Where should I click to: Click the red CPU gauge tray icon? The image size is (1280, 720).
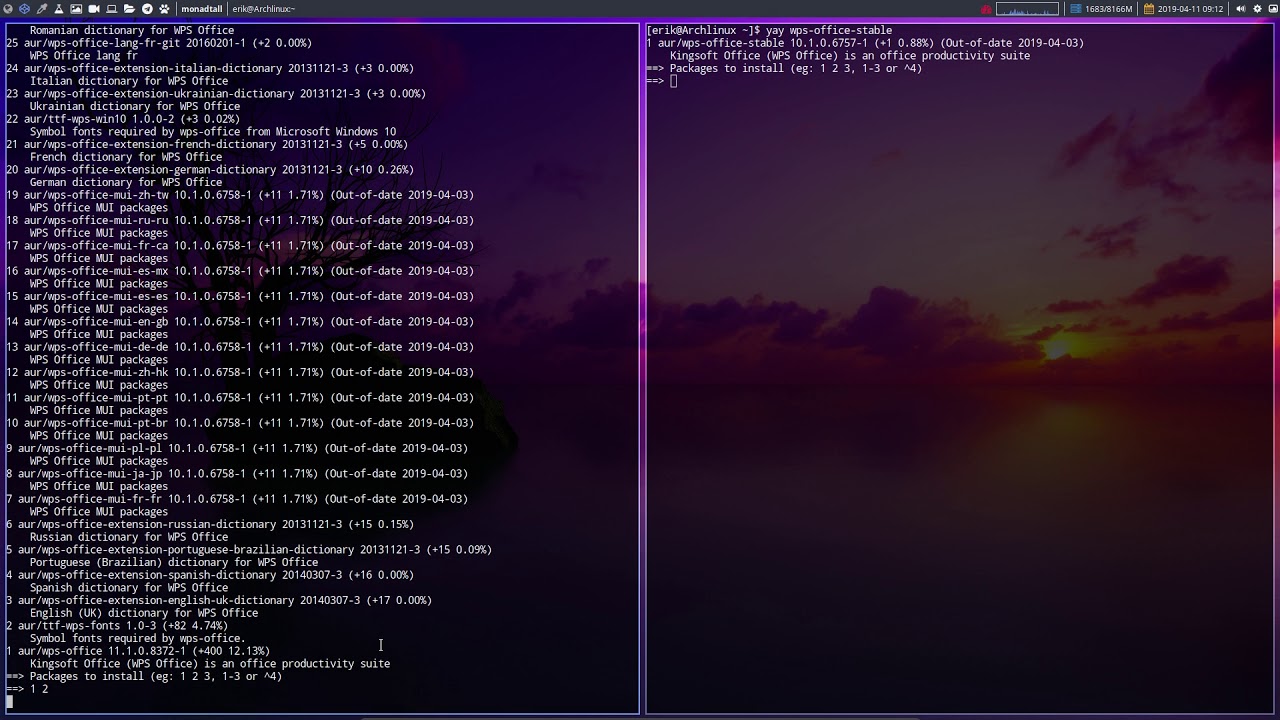986,9
